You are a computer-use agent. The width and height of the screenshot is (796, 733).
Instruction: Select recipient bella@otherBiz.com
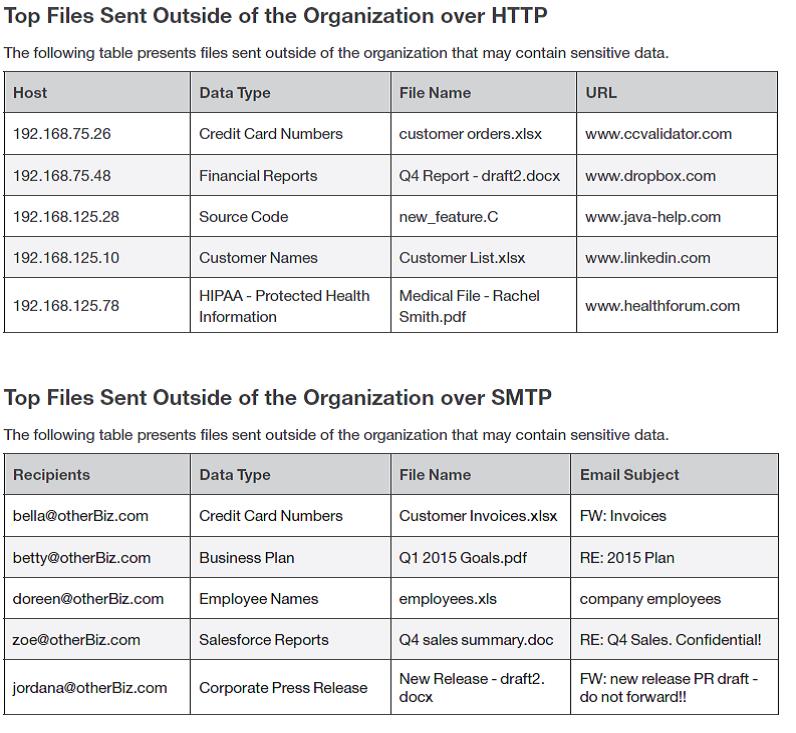point(80,516)
